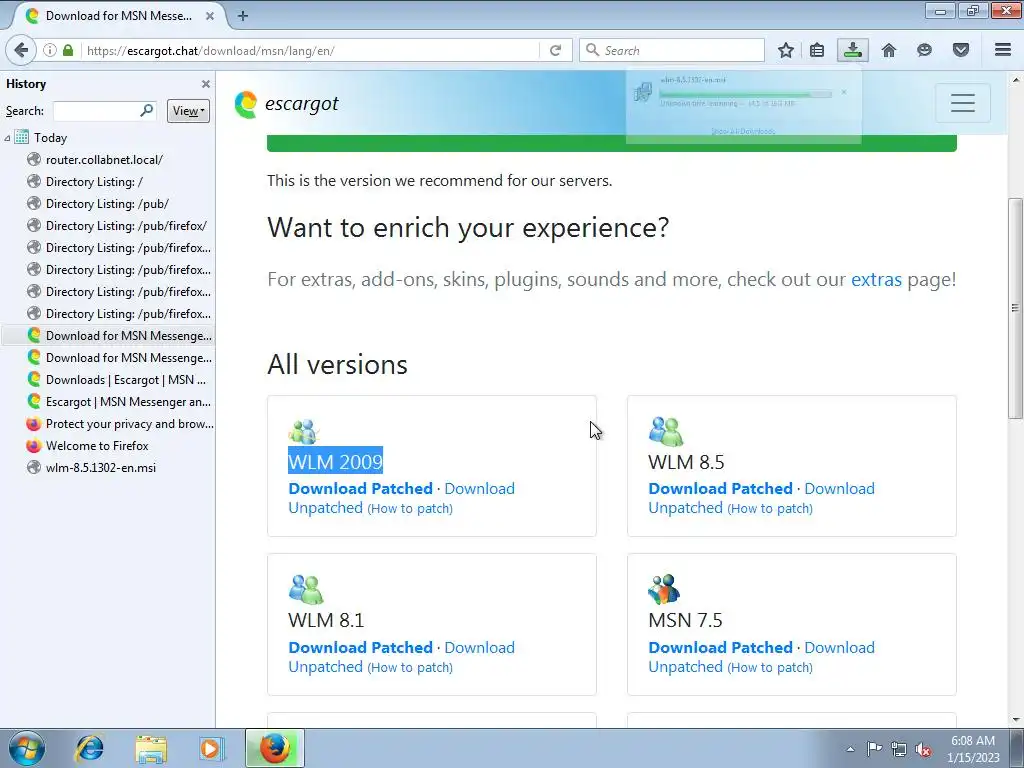
Task: Select Download for MSN Messenger tab
Action: coord(118,16)
